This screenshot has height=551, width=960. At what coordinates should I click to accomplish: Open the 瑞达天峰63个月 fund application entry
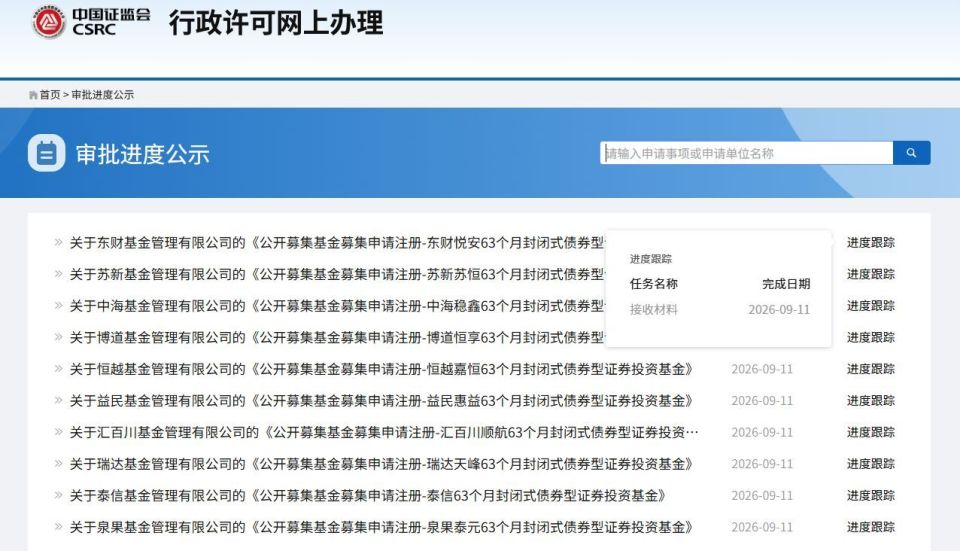point(381,464)
